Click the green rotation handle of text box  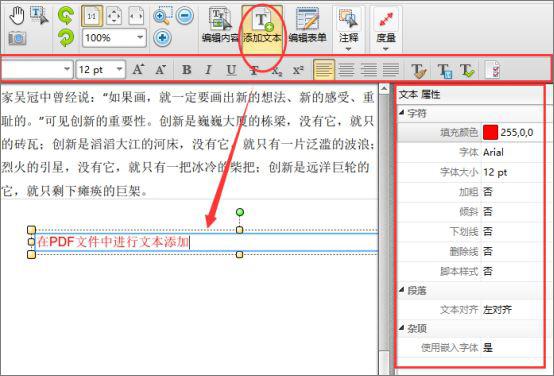[240, 212]
